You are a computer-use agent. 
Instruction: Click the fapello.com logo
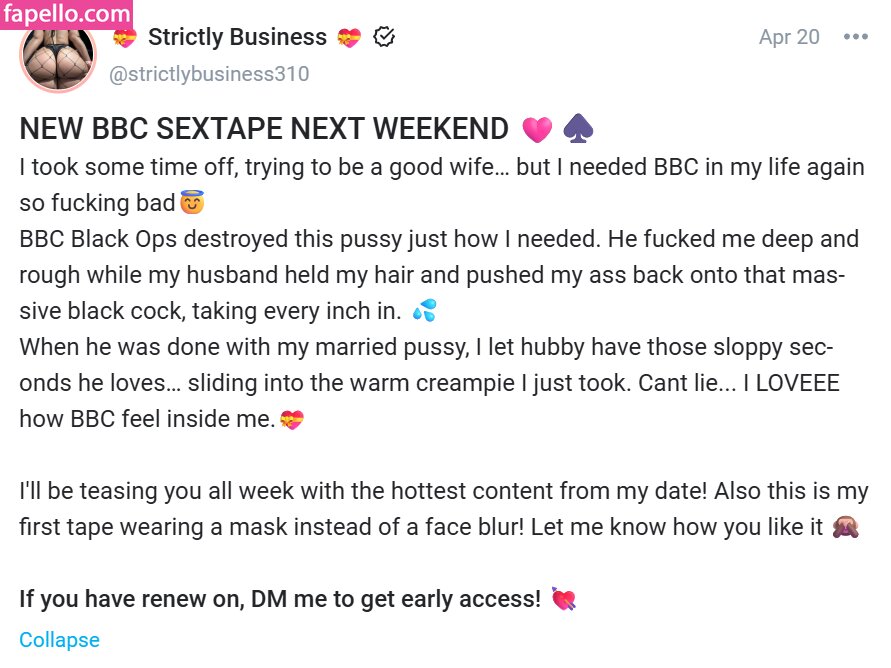click(x=67, y=15)
